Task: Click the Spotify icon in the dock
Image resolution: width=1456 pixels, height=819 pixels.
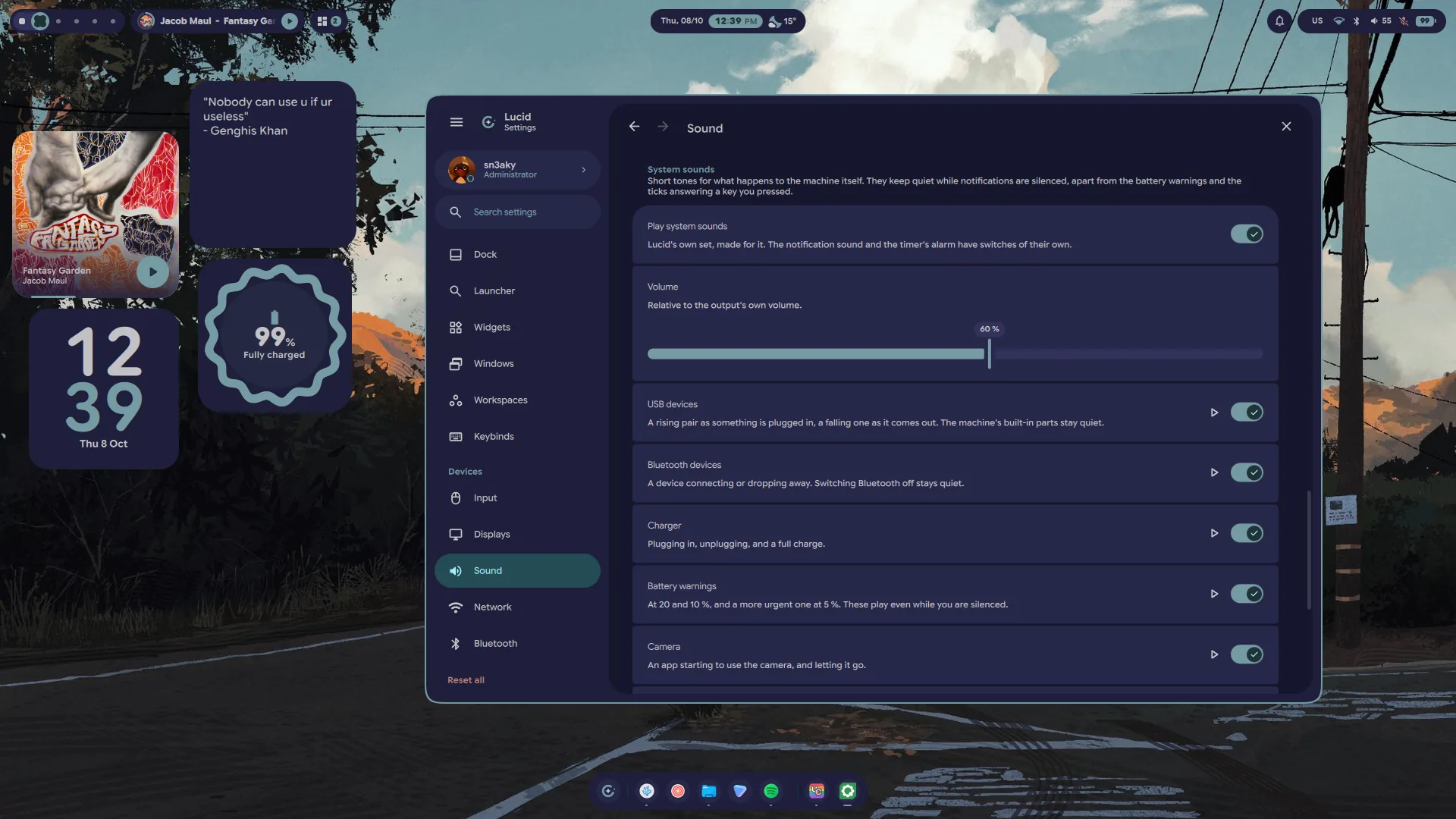Action: click(771, 791)
